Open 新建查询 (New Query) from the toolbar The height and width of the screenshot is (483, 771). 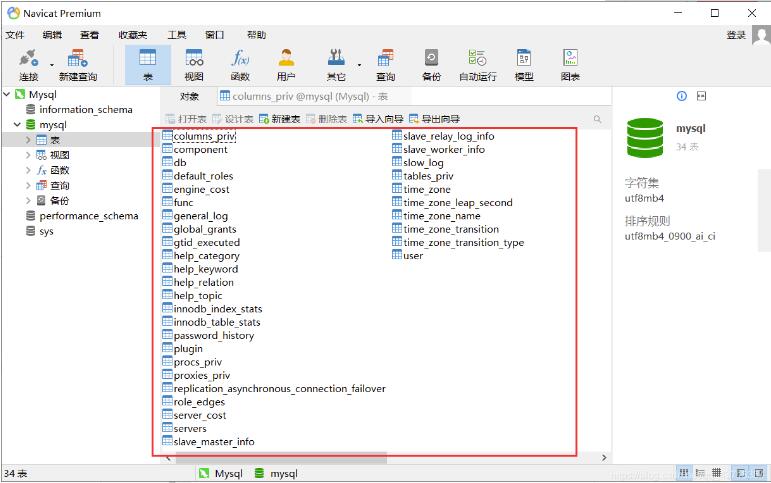[x=77, y=64]
